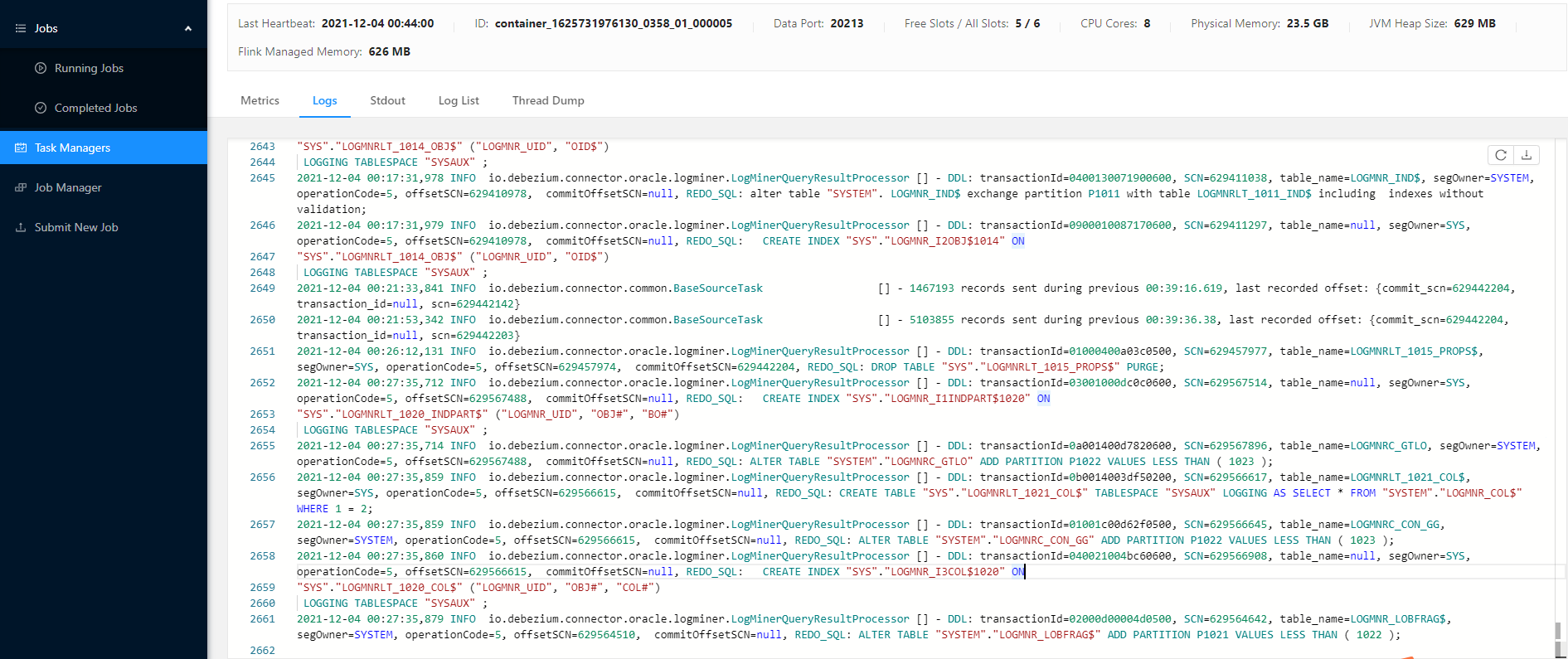Click the record count 1467193 in the log
The height and width of the screenshot is (659, 1568).
932,288
